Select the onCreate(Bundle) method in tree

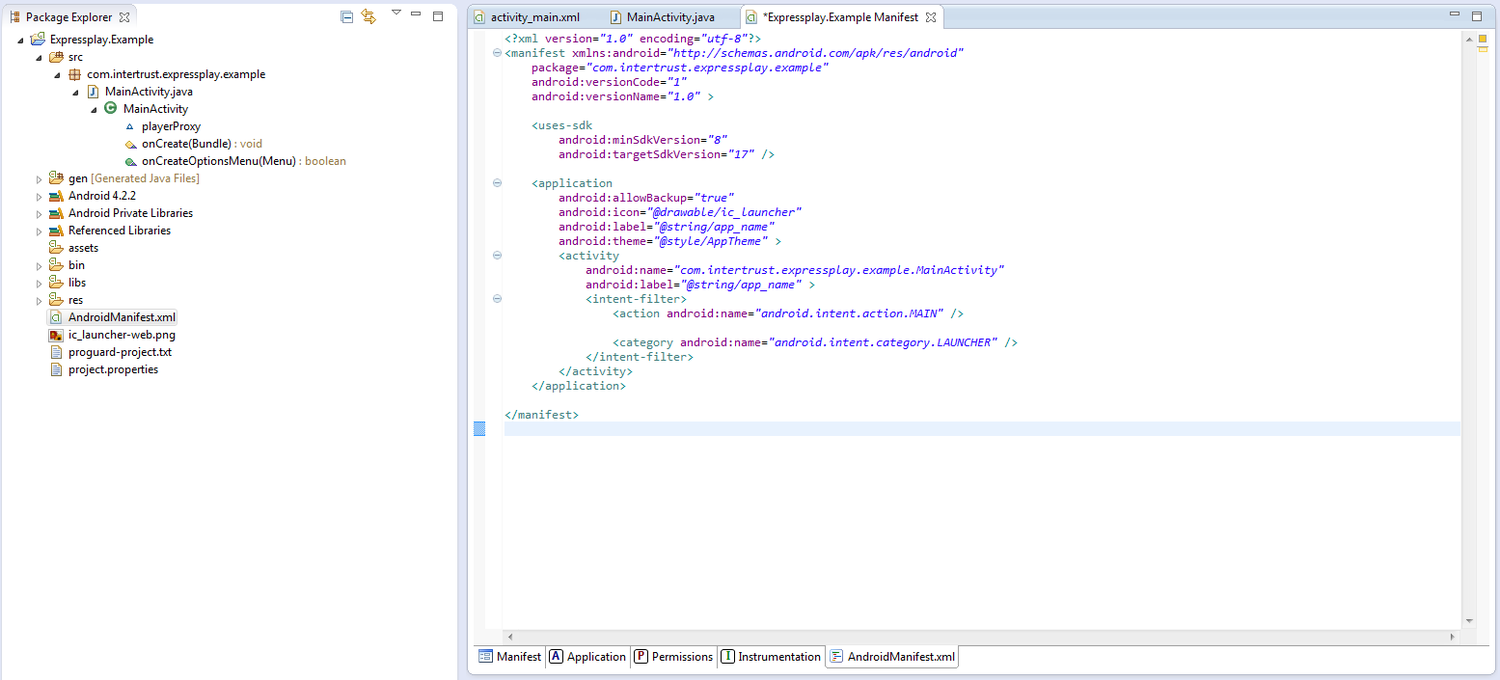(186, 144)
